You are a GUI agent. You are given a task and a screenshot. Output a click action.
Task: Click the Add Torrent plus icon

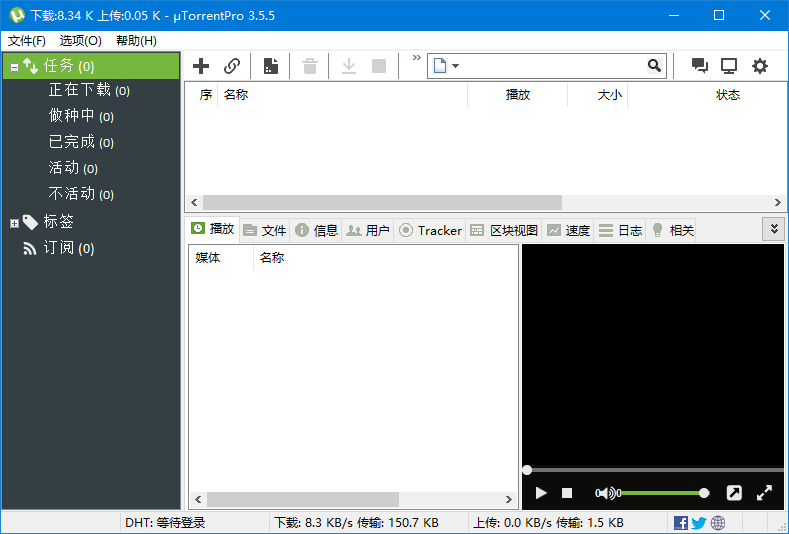[201, 66]
